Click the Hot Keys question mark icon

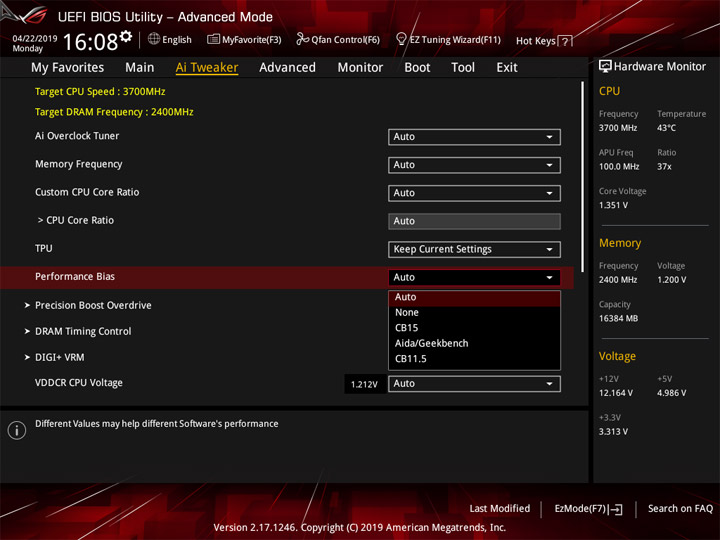pos(565,41)
